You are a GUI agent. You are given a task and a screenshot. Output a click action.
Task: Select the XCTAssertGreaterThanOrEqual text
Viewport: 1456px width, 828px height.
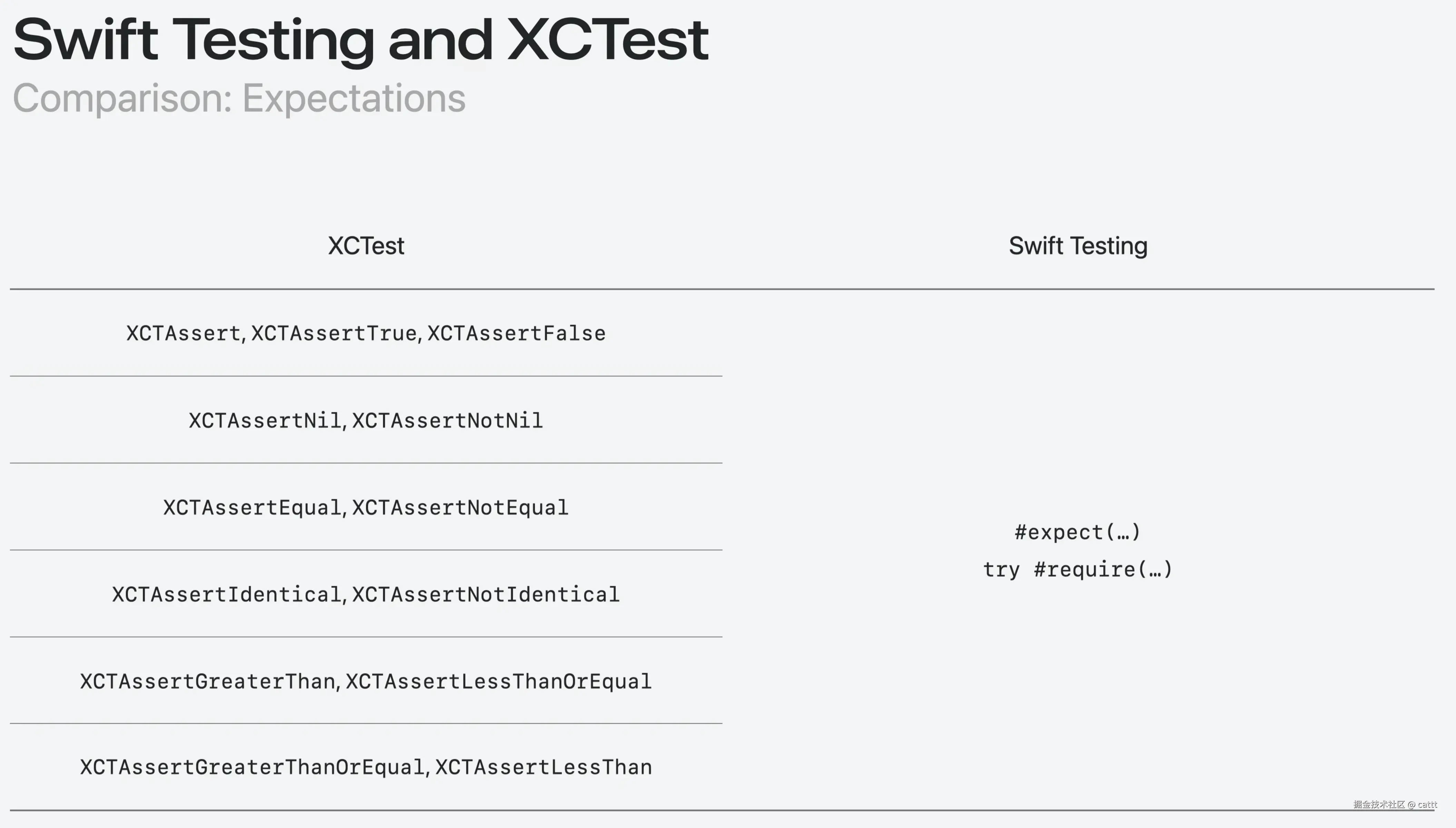click(252, 768)
